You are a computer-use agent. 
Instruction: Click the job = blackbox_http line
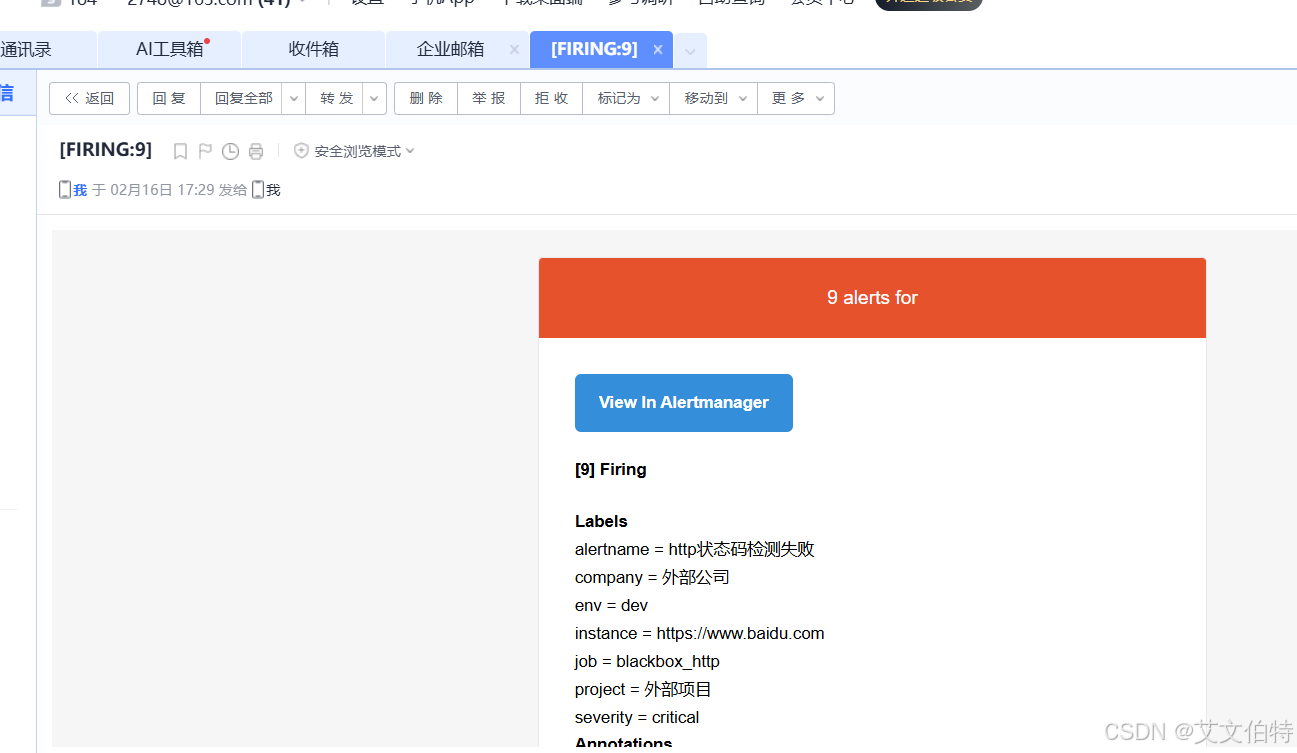point(647,661)
